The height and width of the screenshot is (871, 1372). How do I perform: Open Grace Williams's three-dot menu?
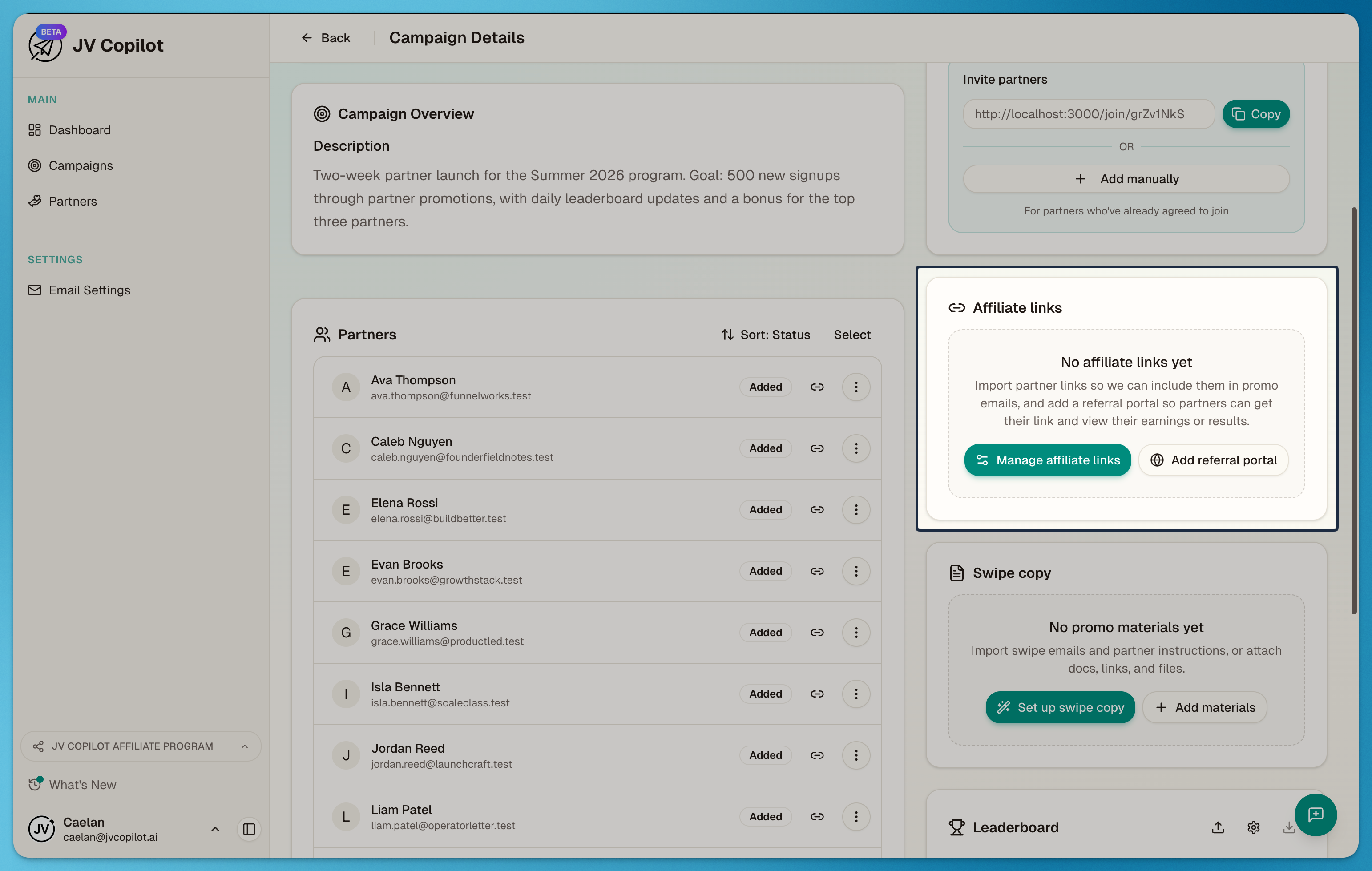[x=856, y=632]
